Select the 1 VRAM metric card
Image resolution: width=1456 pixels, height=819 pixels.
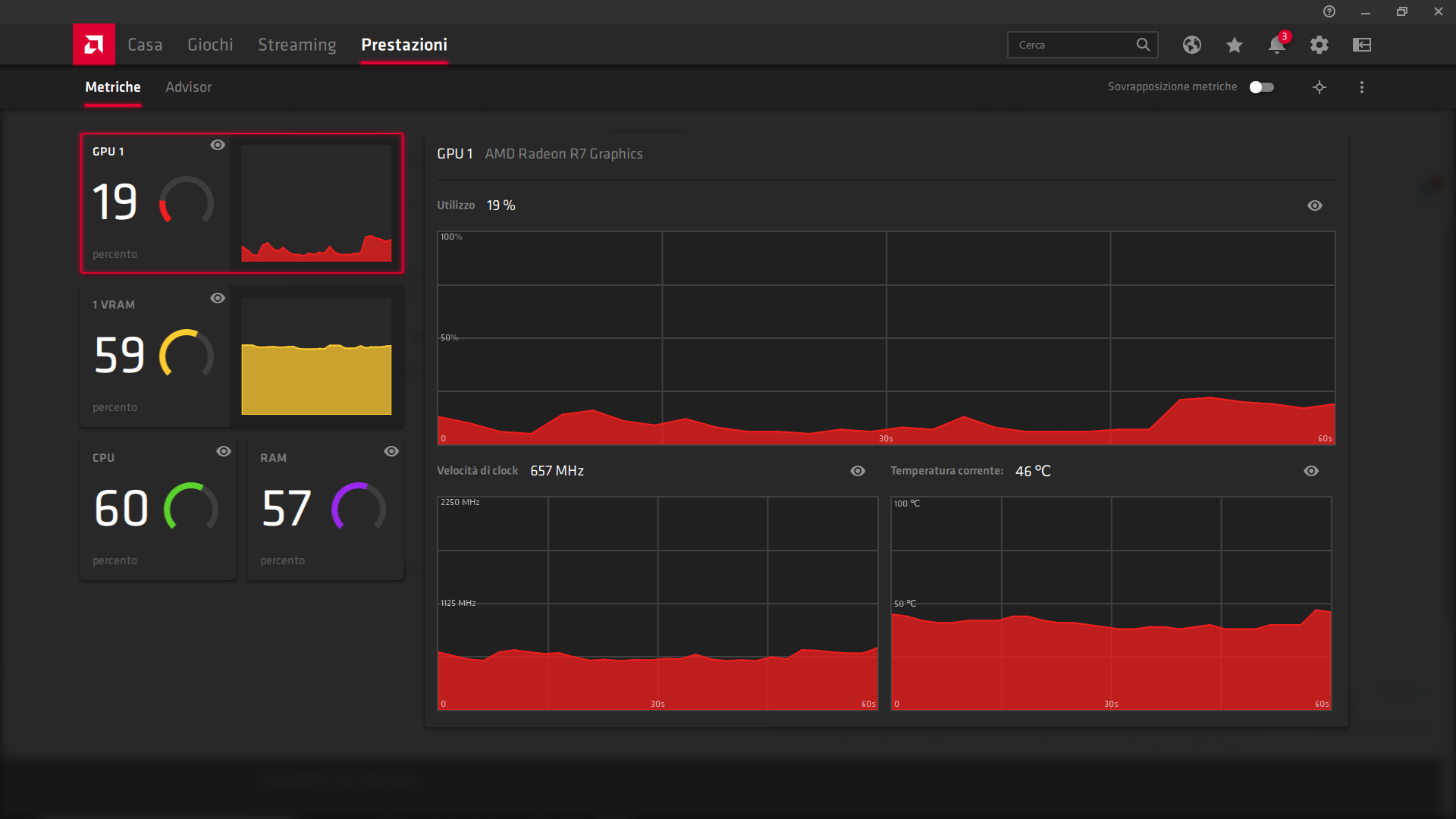(242, 356)
